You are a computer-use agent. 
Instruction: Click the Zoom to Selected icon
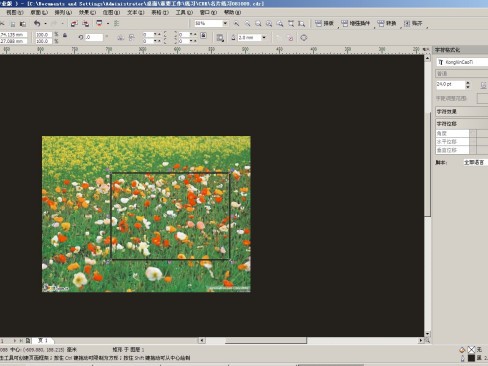click(258, 24)
